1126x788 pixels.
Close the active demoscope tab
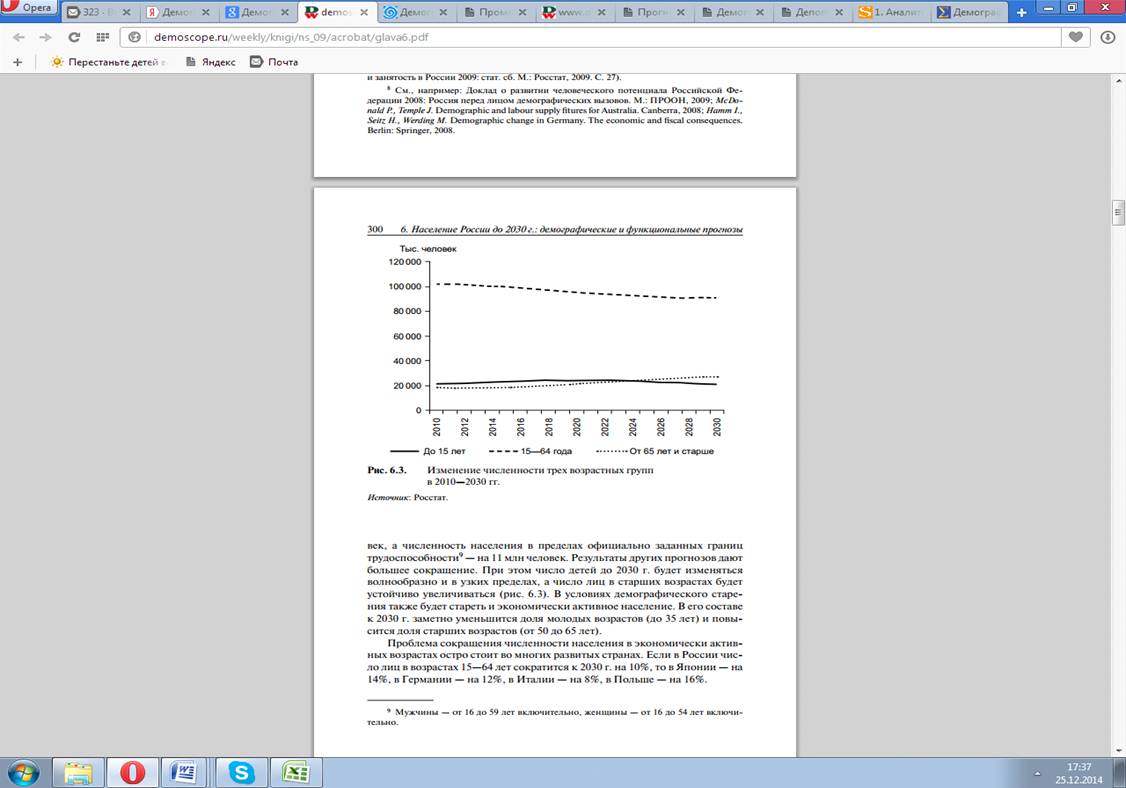click(366, 13)
